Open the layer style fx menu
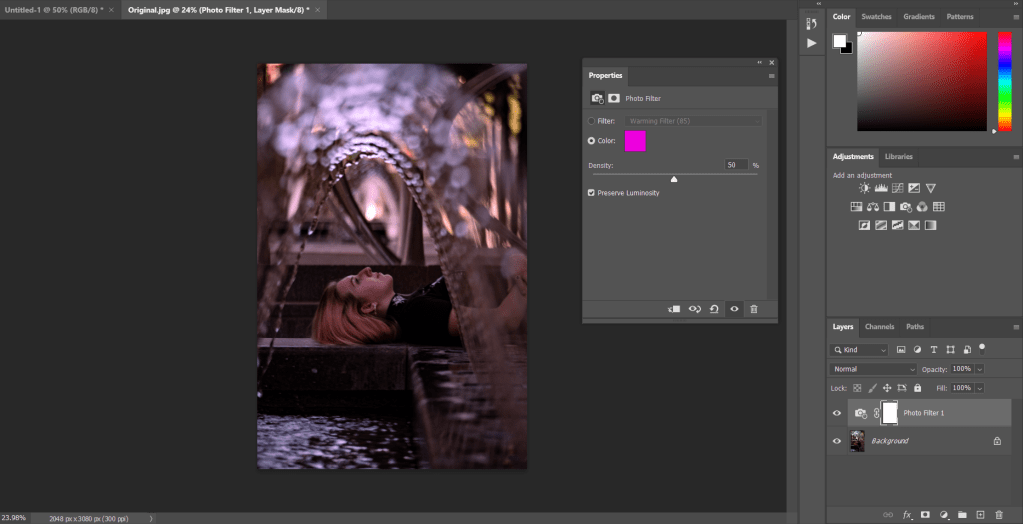This screenshot has height=524, width=1023. [x=908, y=514]
